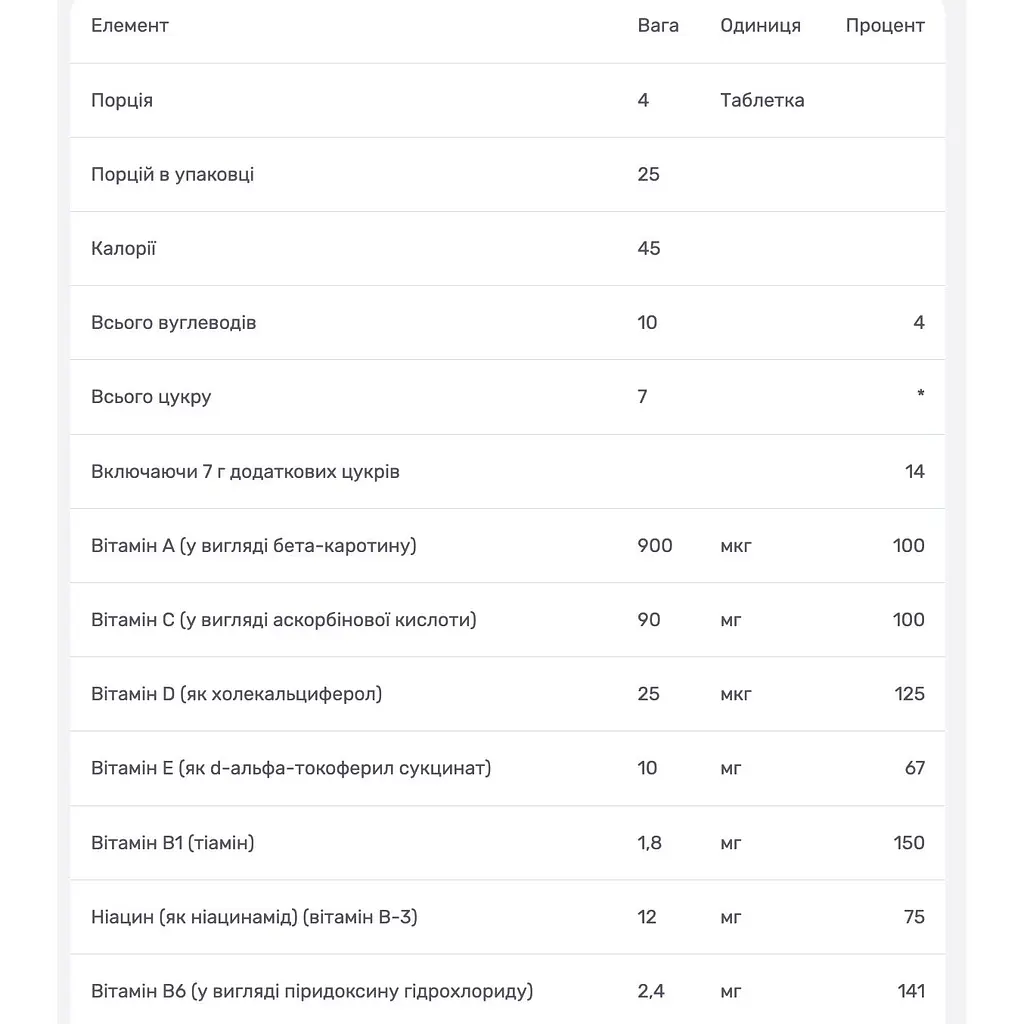Click the Калорії row label
The image size is (1024, 1024).
tap(123, 248)
